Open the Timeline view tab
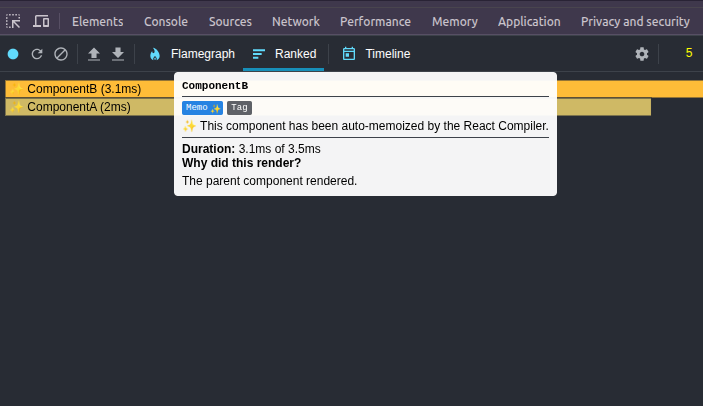Viewport: 703px width, 406px height. click(376, 54)
